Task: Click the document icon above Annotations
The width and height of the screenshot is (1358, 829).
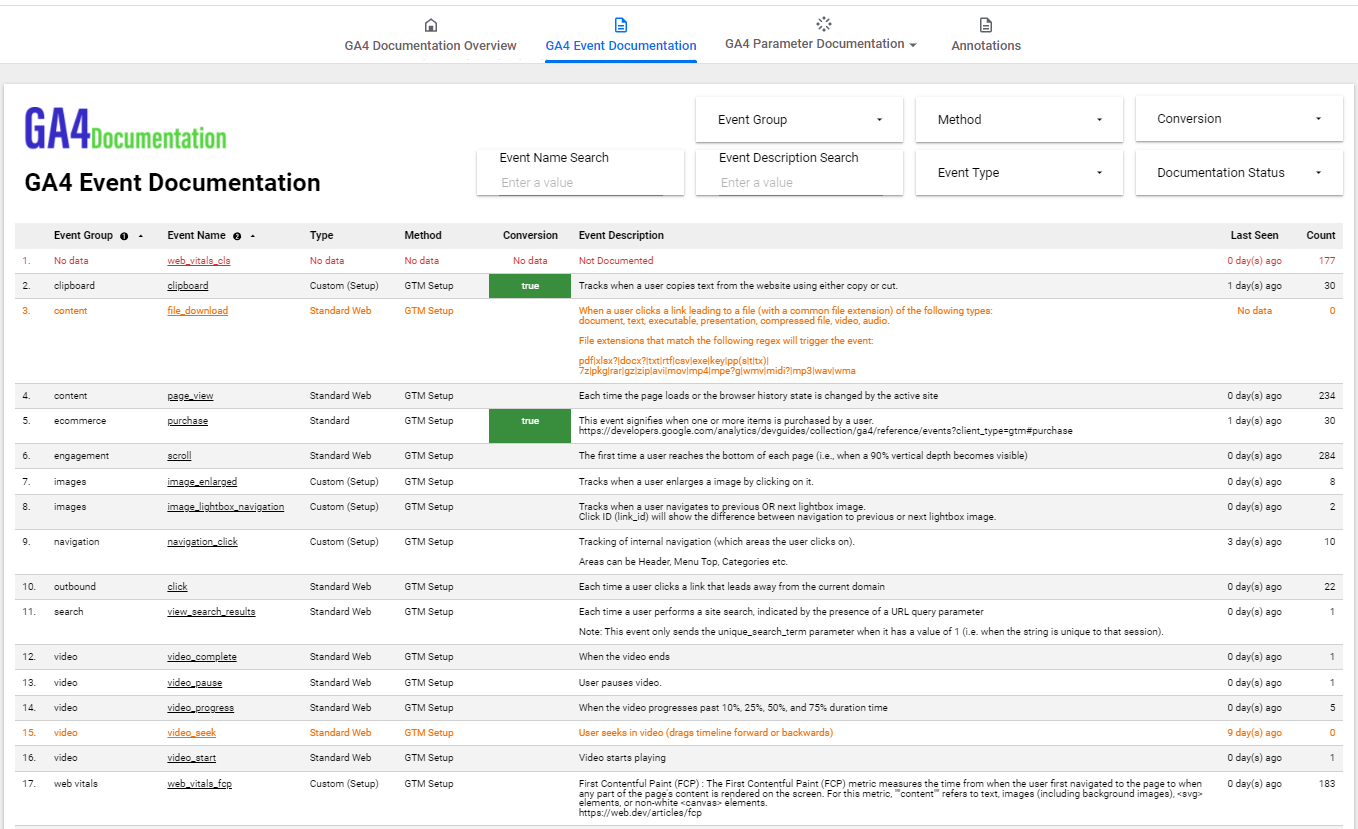Action: (986, 25)
